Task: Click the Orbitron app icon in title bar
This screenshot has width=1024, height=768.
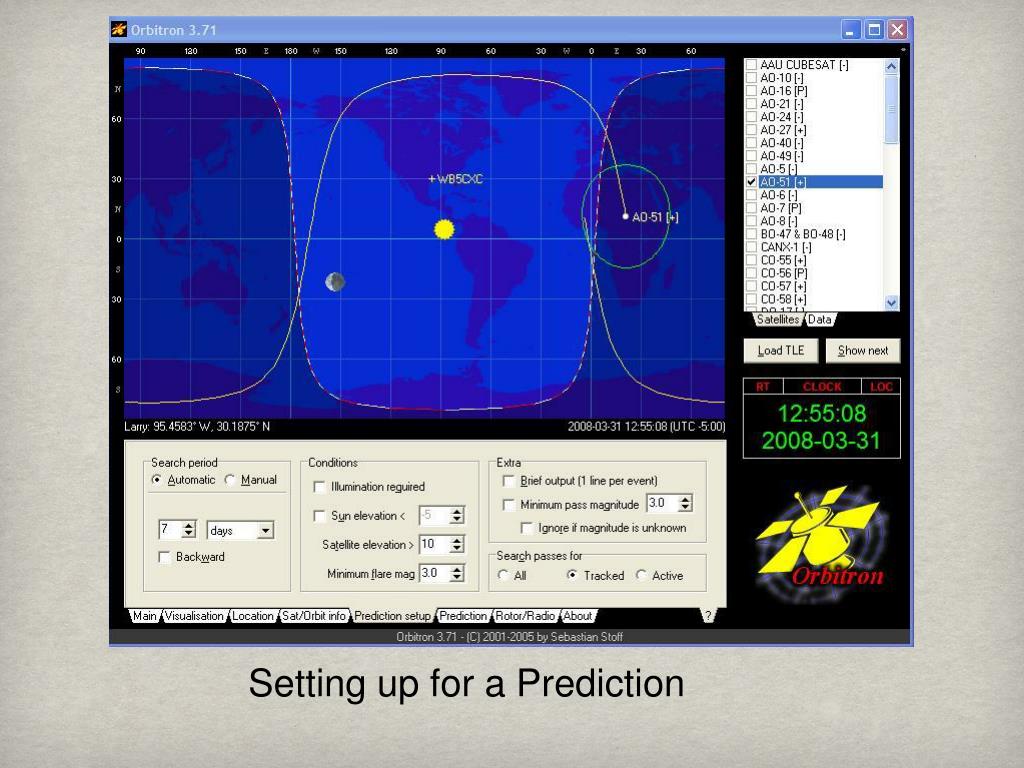Action: click(119, 29)
